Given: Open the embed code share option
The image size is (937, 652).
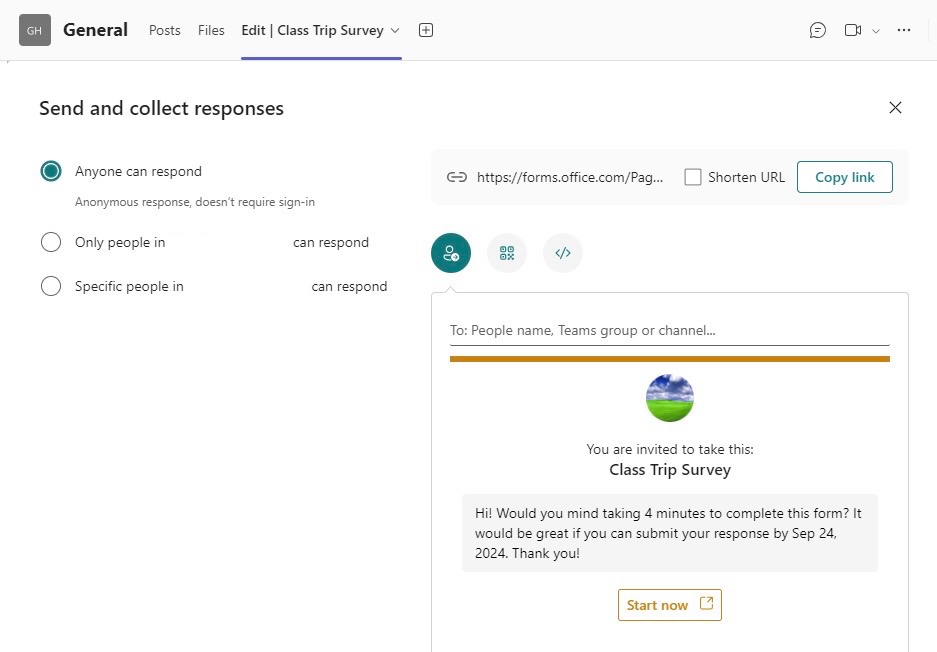Looking at the screenshot, I should coord(562,253).
